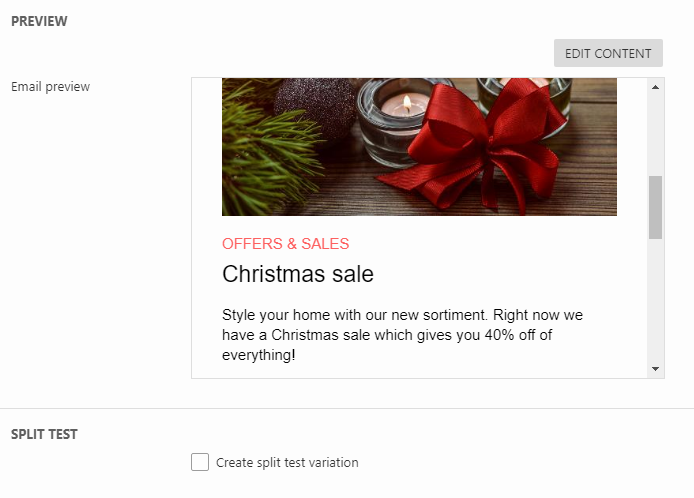Viewport: 694px width, 498px height.
Task: Click the preview scrollbar up arrow
Action: pos(655,87)
